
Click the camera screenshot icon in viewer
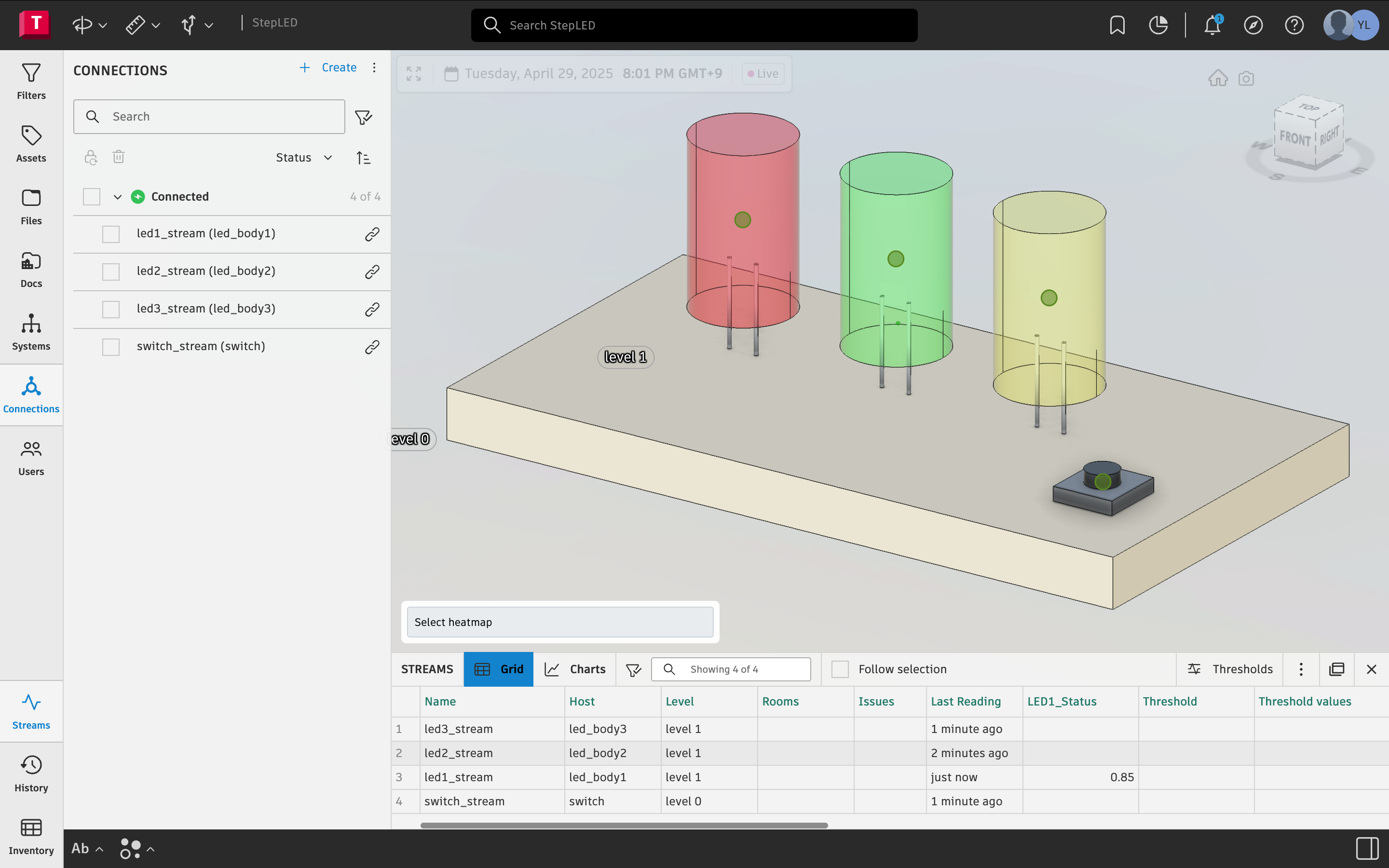click(1245, 78)
